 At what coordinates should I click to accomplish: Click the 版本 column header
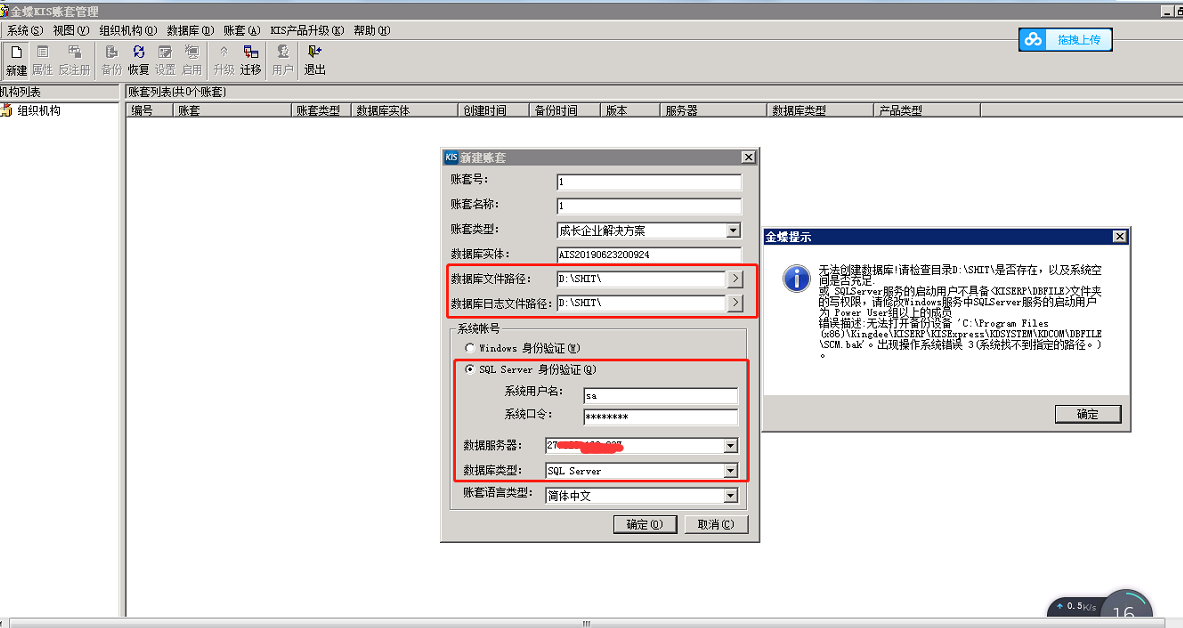tap(630, 110)
